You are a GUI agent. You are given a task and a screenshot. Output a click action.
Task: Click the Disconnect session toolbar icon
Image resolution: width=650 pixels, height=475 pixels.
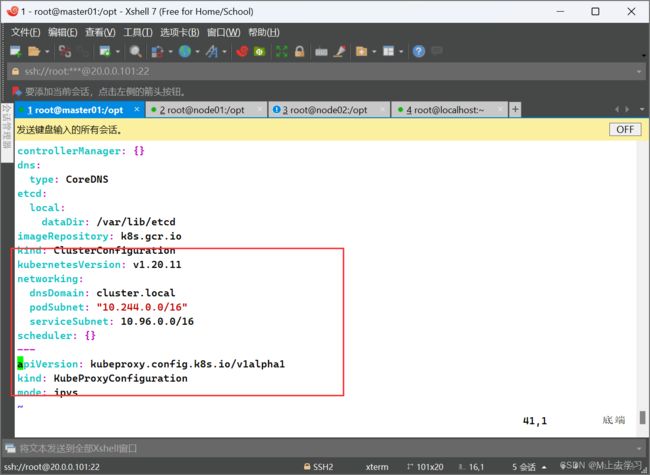pos(65,51)
